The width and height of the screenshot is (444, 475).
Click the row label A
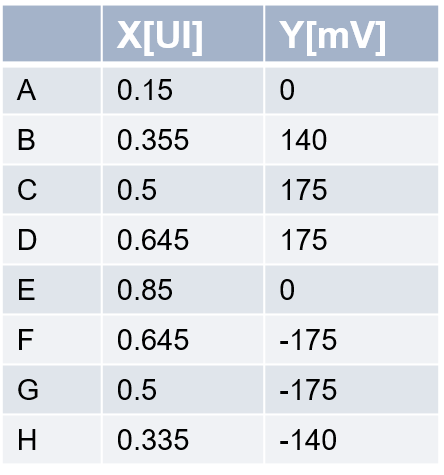[26, 90]
